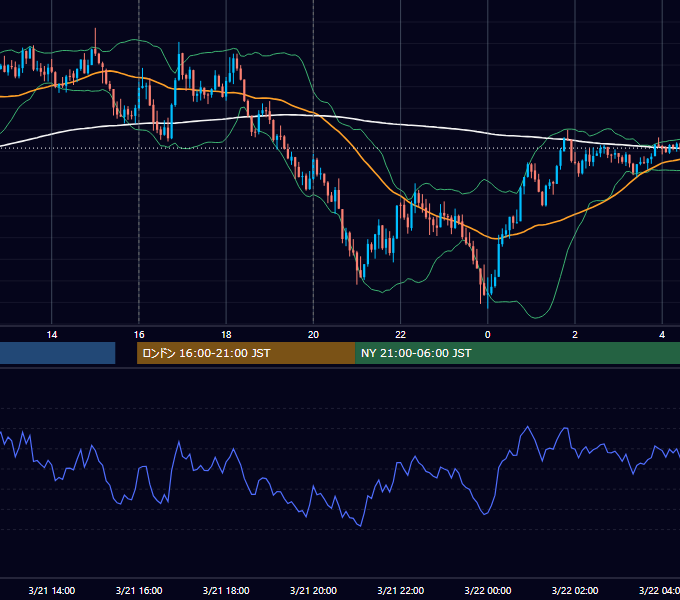The height and width of the screenshot is (600, 680).
Task: Click the blue session bar before London
Action: (58, 353)
